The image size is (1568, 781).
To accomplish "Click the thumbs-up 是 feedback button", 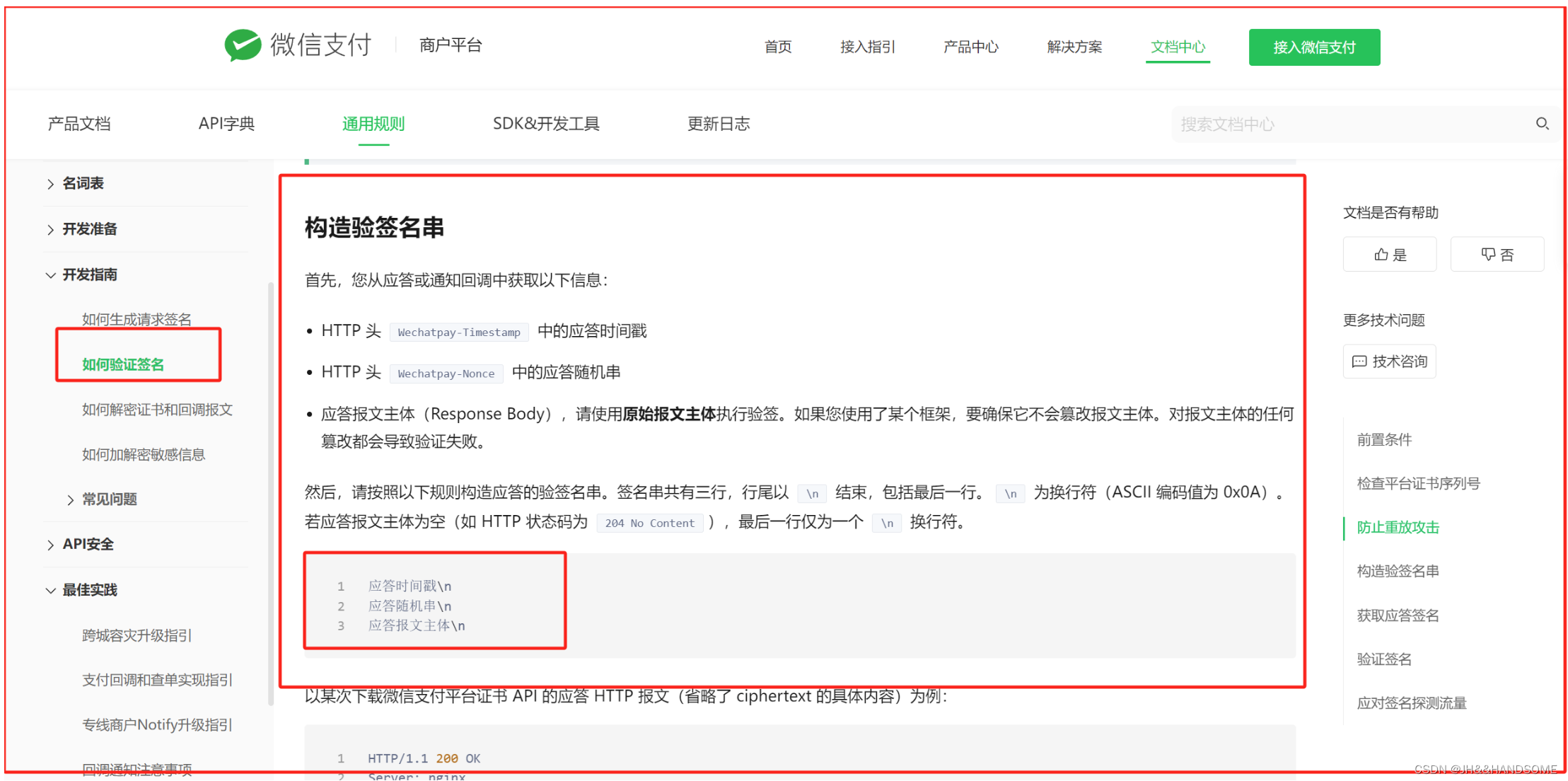I will 1389,255.
